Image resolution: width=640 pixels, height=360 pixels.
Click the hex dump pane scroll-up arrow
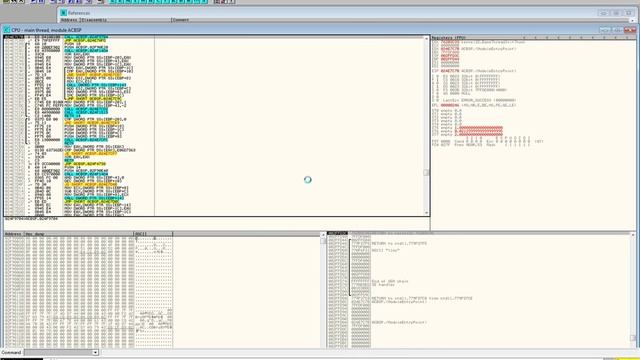323,235
